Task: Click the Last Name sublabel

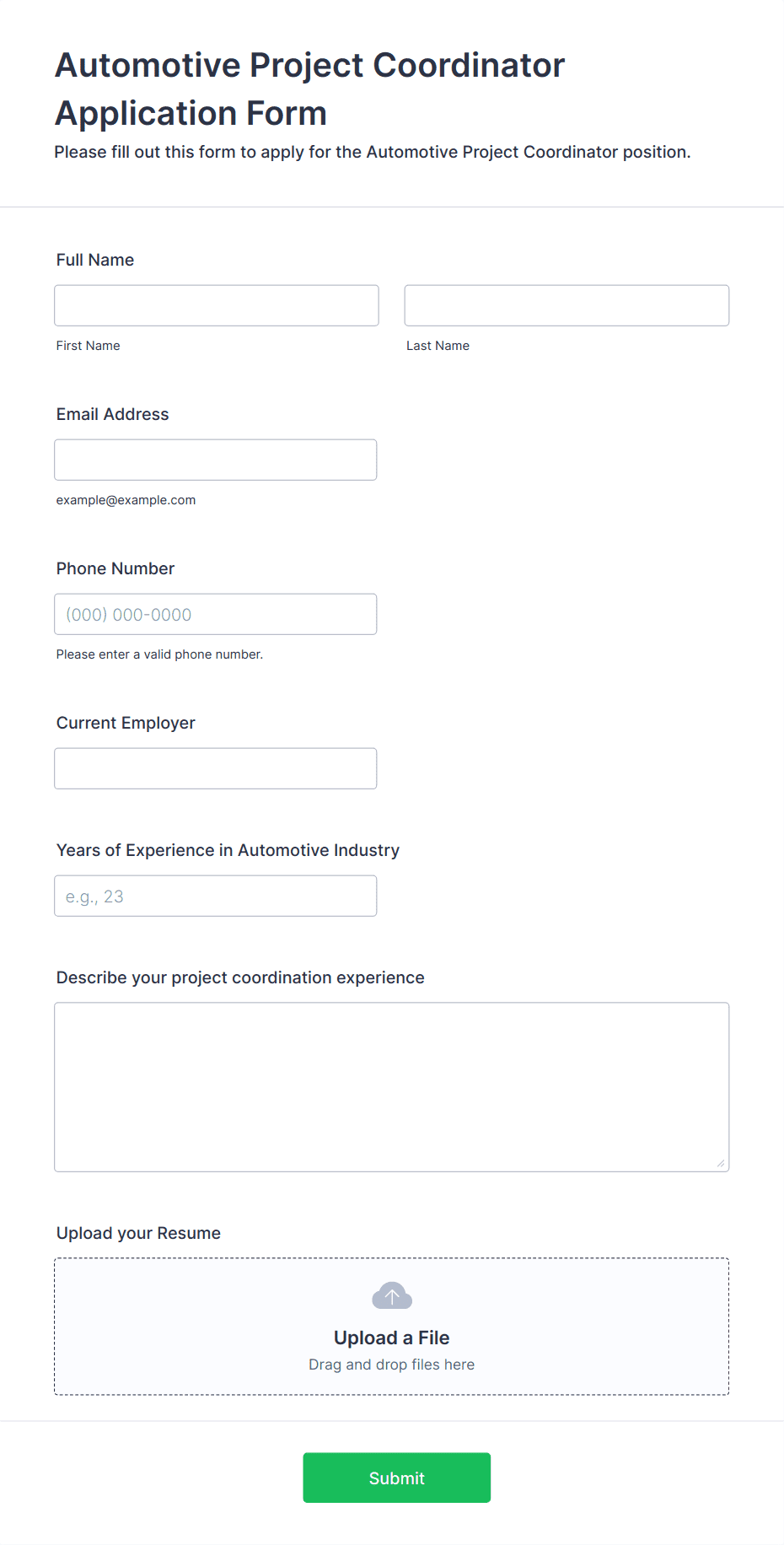Action: point(438,346)
